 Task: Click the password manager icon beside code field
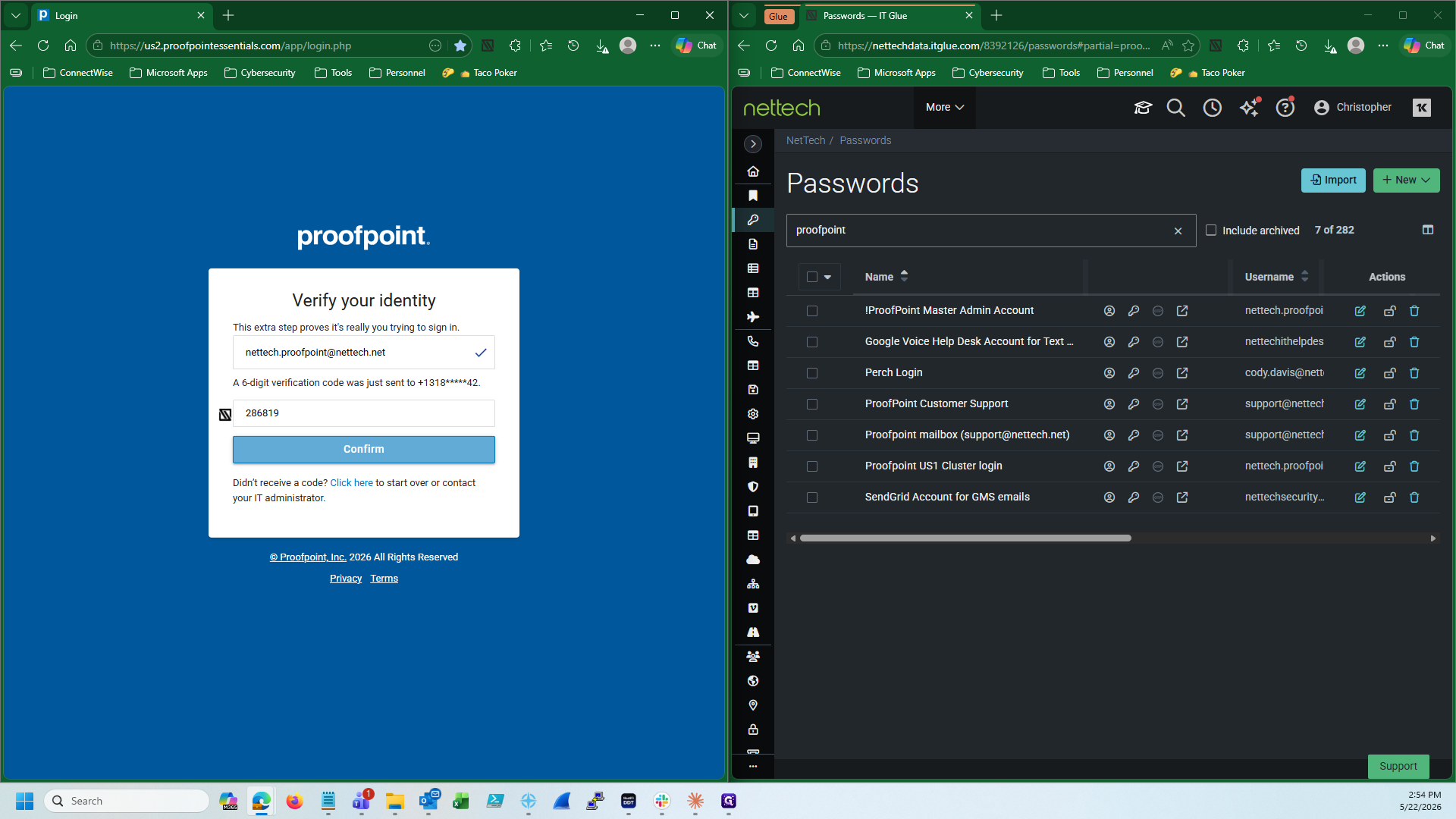coord(225,414)
